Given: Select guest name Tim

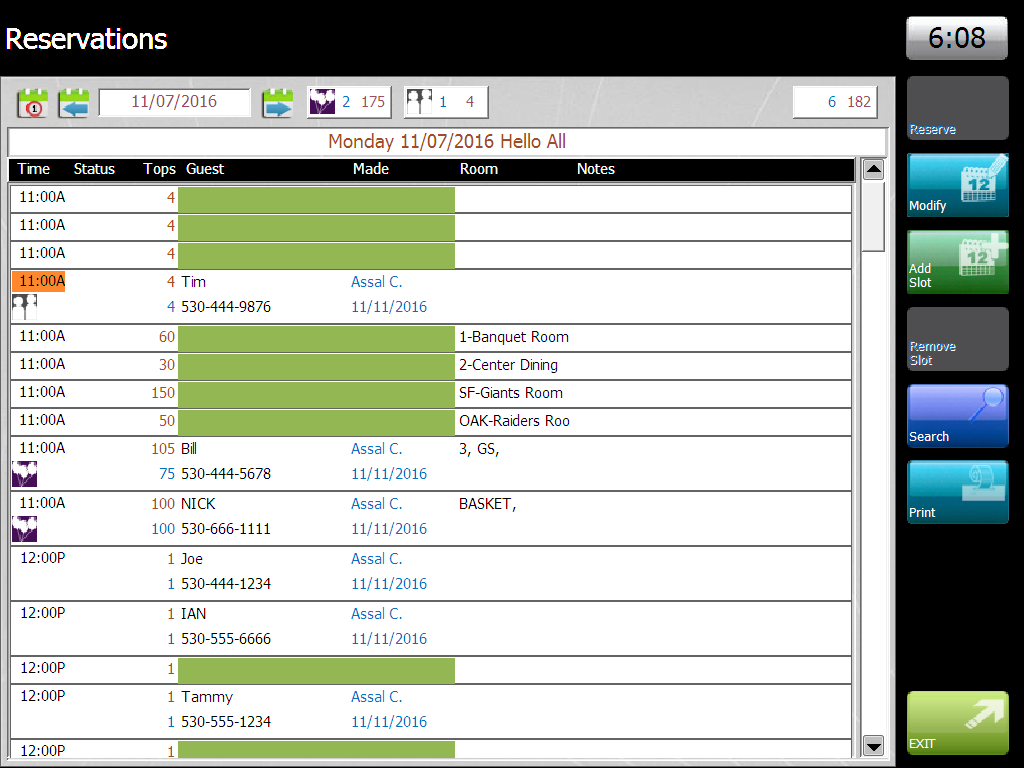Looking at the screenshot, I should coord(193,282).
